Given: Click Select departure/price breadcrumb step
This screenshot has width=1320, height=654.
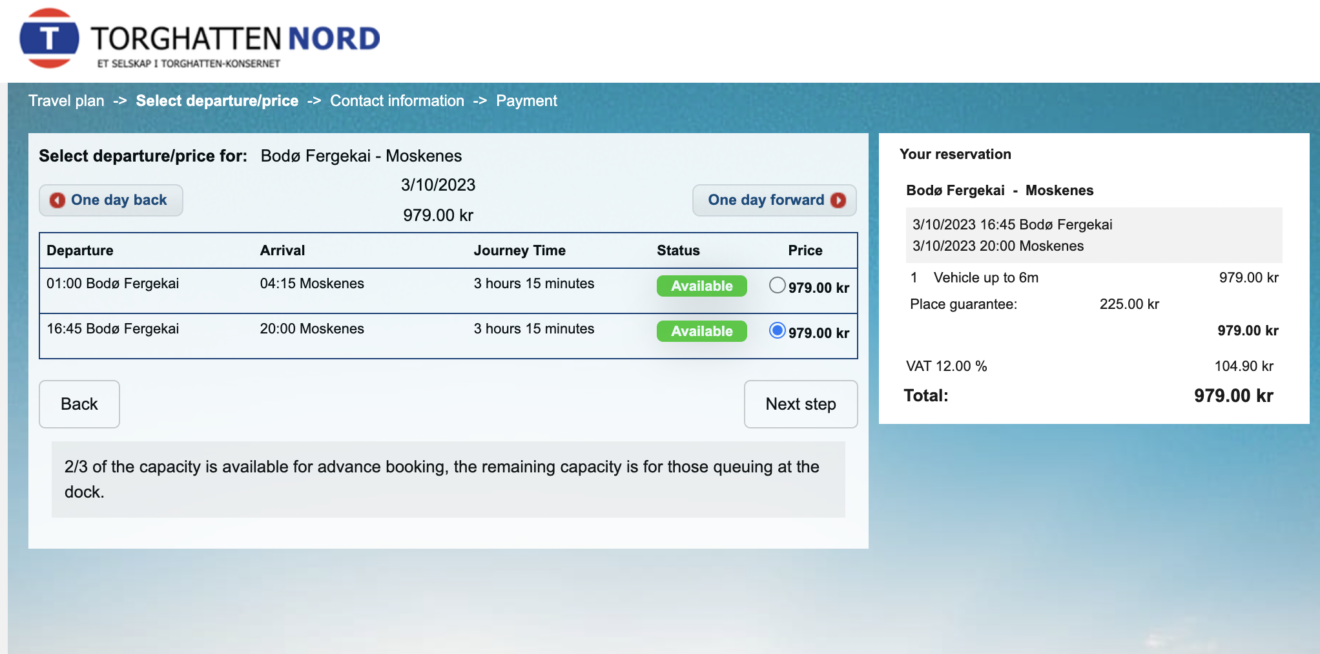Looking at the screenshot, I should 217,101.
